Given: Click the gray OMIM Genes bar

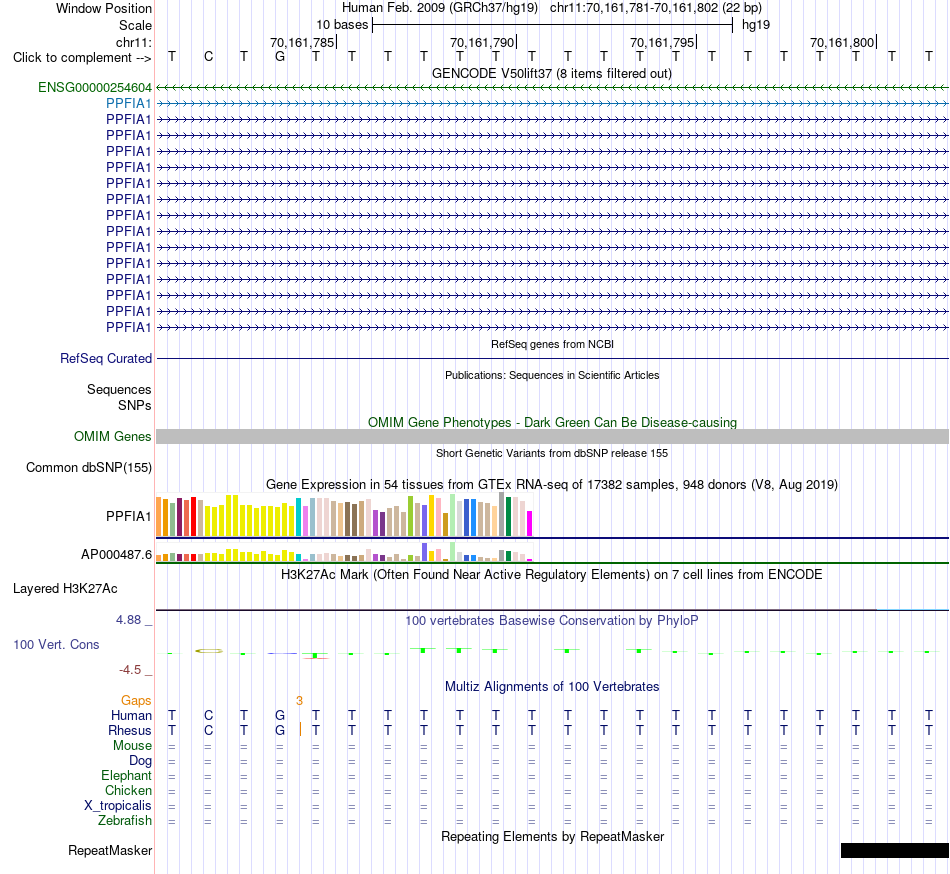Looking at the screenshot, I should tap(552, 437).
